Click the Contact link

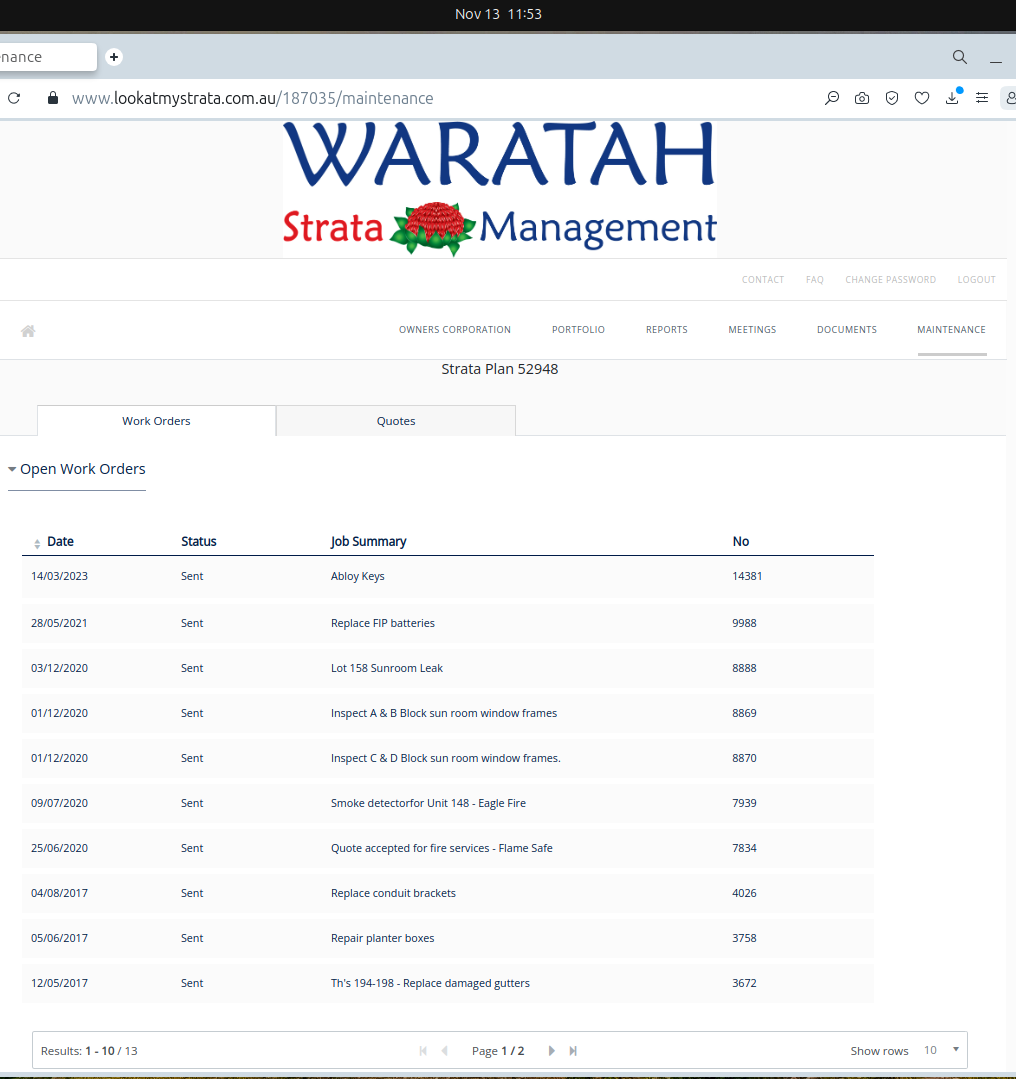pyautogui.click(x=763, y=279)
